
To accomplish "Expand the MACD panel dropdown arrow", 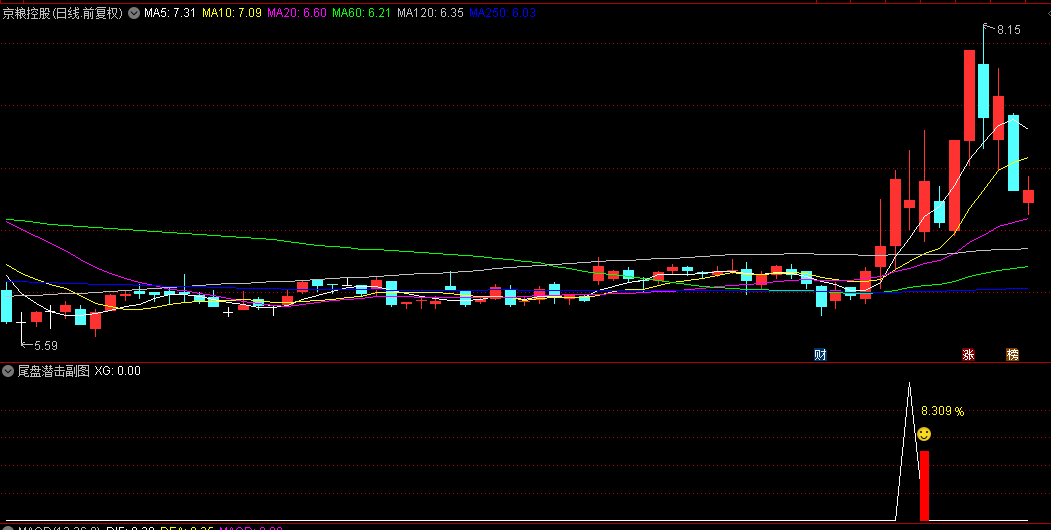I will (x=8, y=526).
